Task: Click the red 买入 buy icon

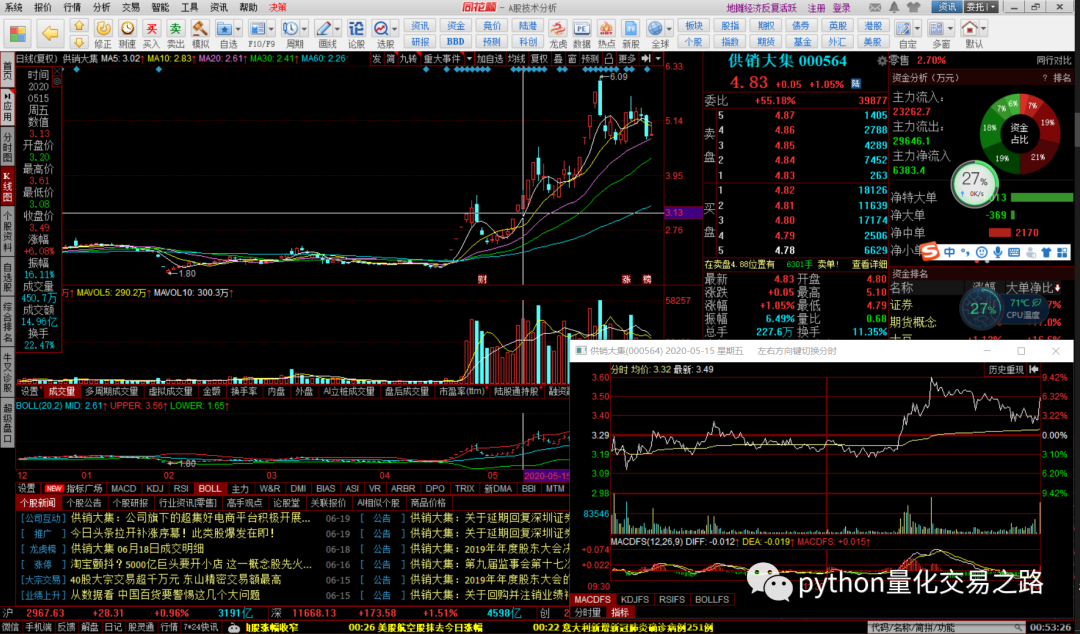Action: coord(152,29)
